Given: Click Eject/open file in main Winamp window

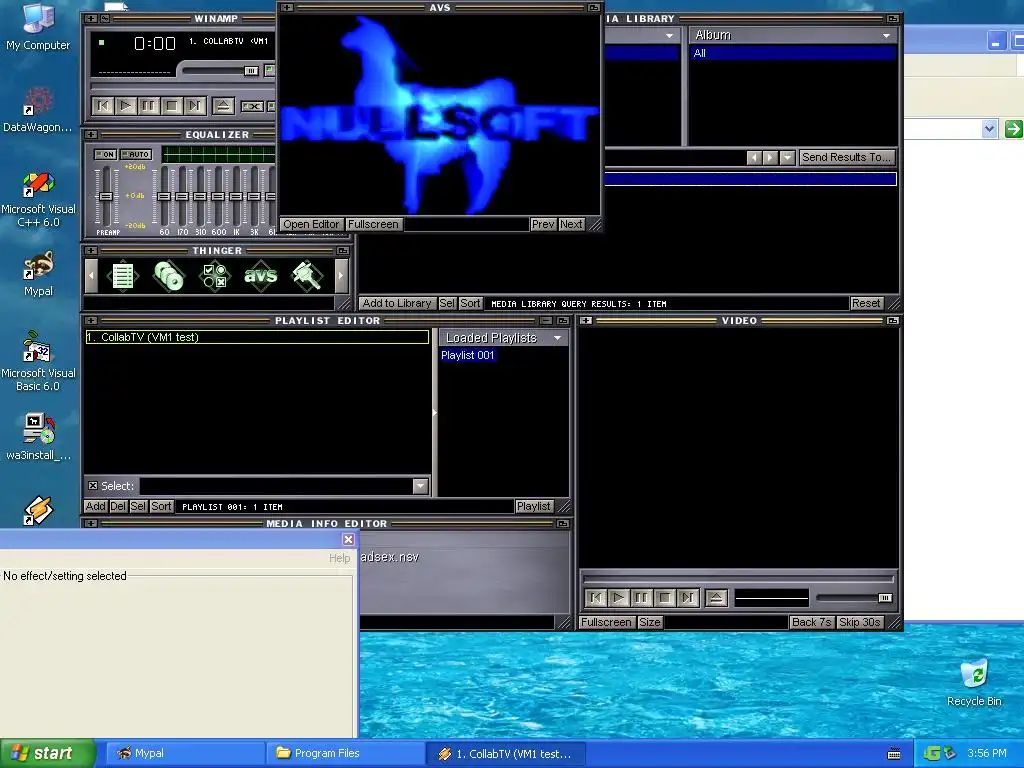Looking at the screenshot, I should point(223,106).
